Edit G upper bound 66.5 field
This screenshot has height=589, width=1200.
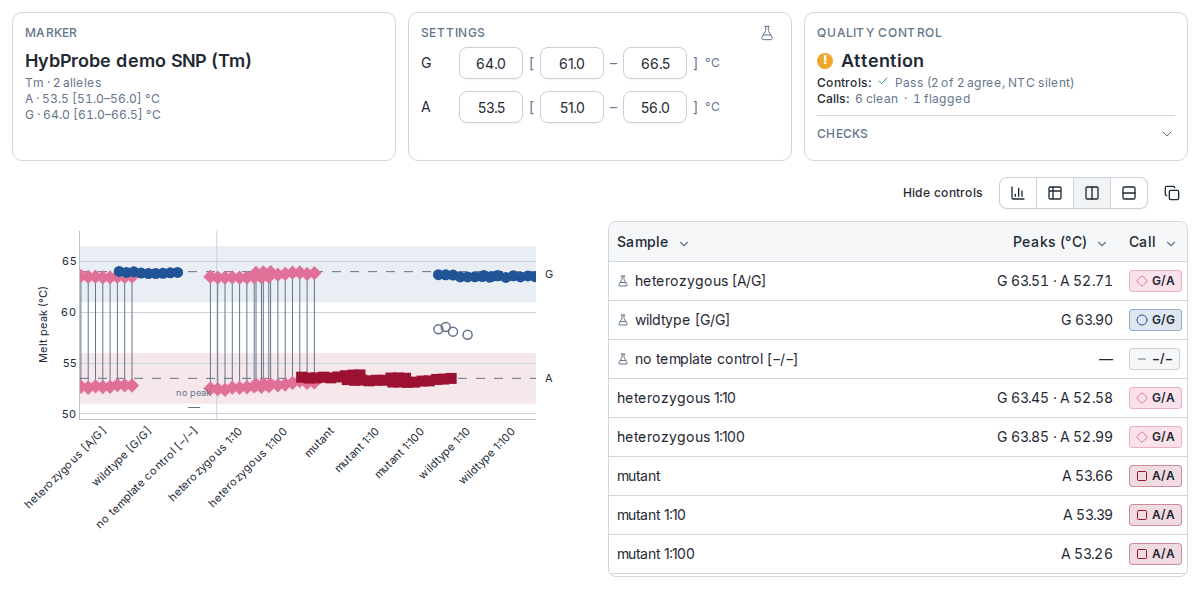click(655, 63)
